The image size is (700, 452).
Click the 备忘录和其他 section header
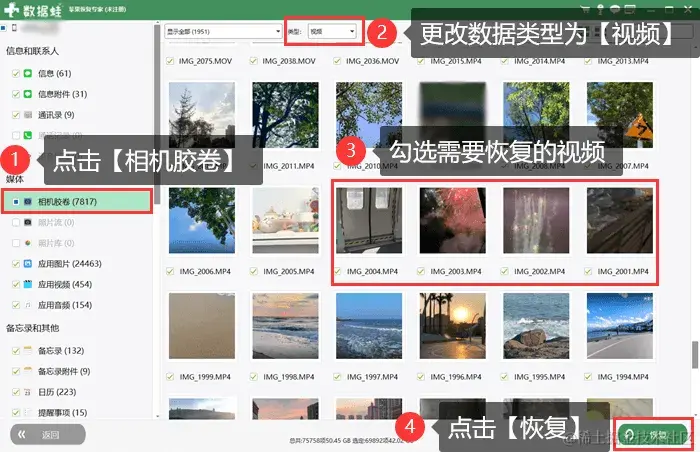(x=32, y=328)
